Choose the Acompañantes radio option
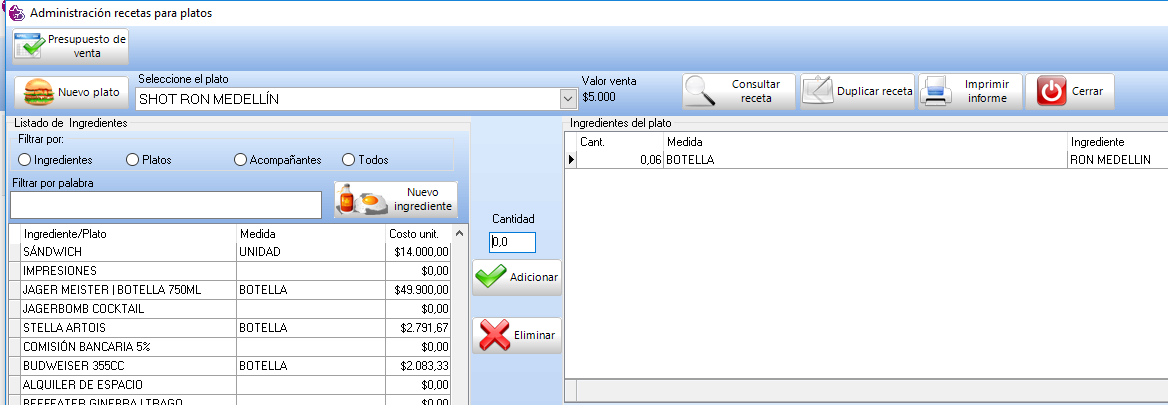 [241, 160]
